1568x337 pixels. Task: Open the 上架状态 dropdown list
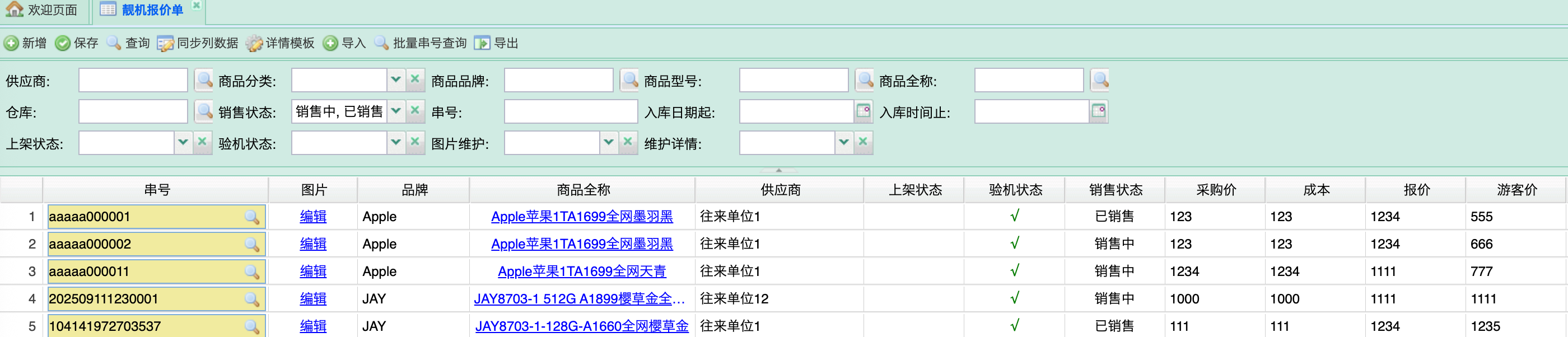coord(183,143)
